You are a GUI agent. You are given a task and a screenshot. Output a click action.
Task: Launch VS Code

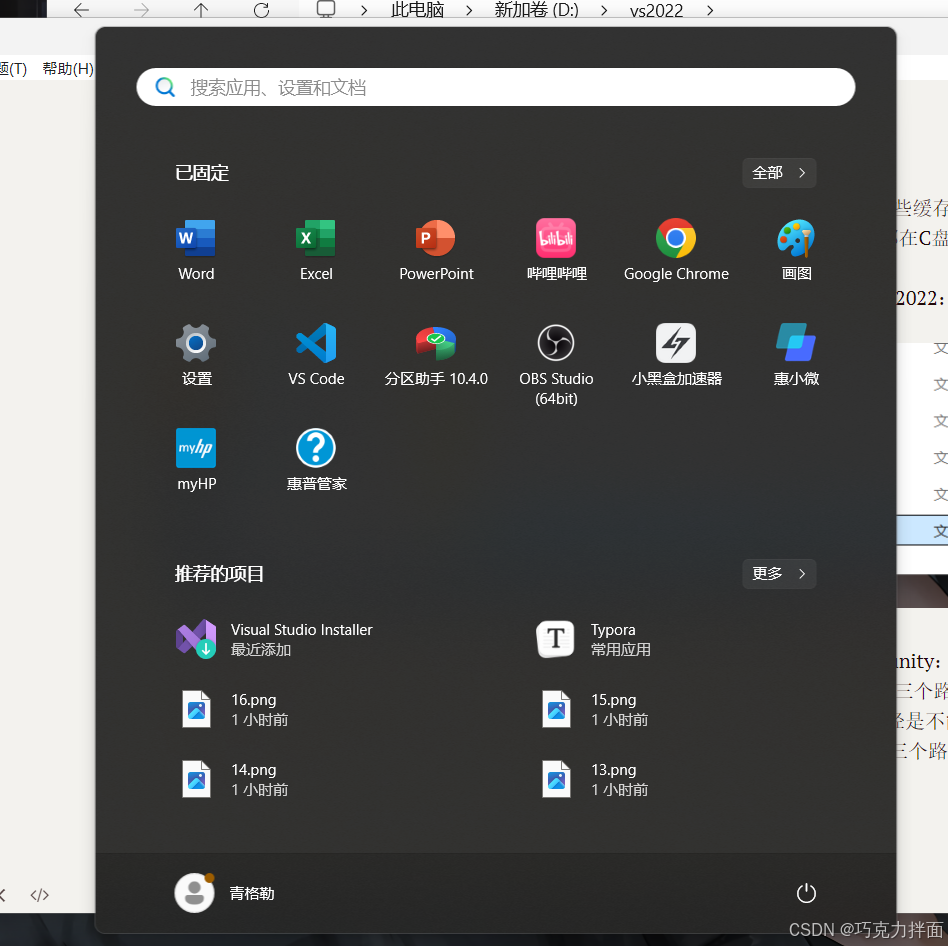click(x=316, y=355)
